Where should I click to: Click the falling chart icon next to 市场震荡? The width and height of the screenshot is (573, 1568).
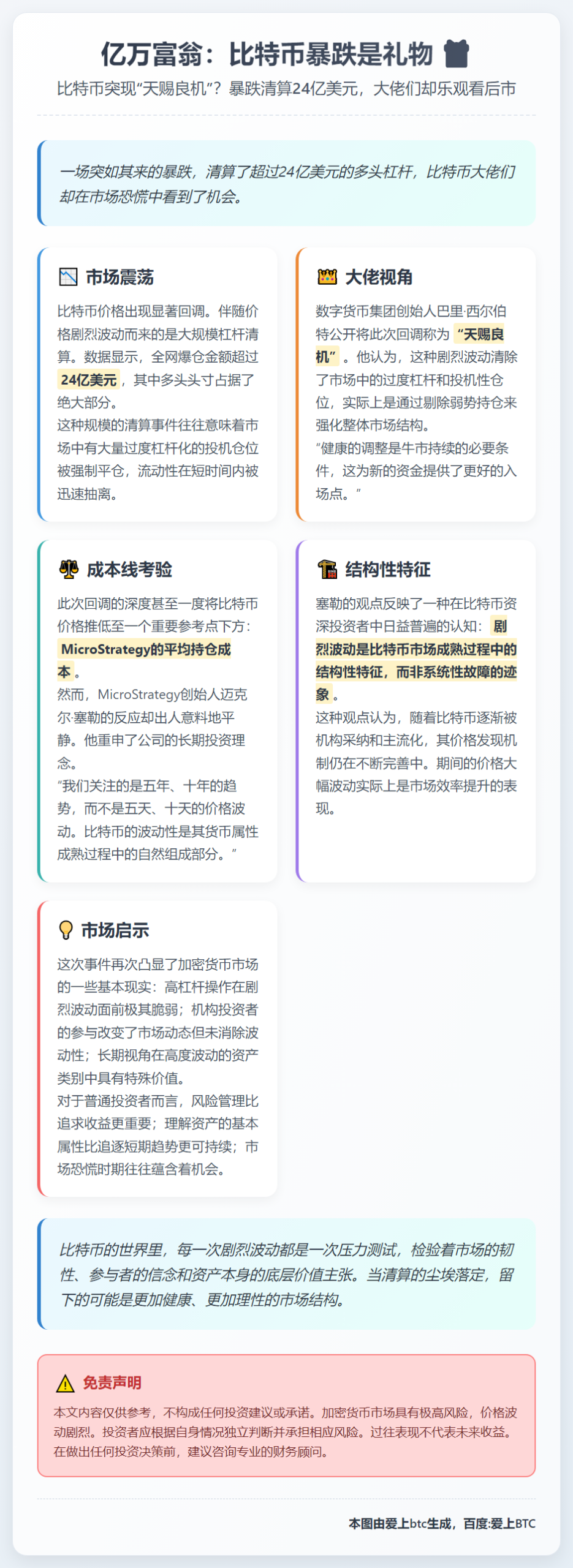pos(68,277)
